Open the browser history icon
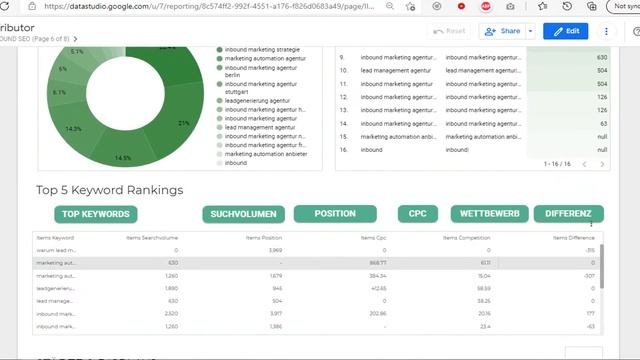Screen dimensions: 640x360 [x=567, y=6]
